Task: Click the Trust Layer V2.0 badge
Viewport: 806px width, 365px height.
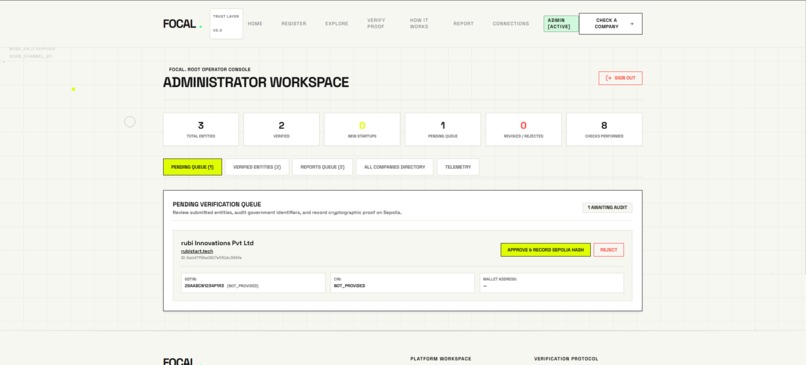Action: [226, 24]
